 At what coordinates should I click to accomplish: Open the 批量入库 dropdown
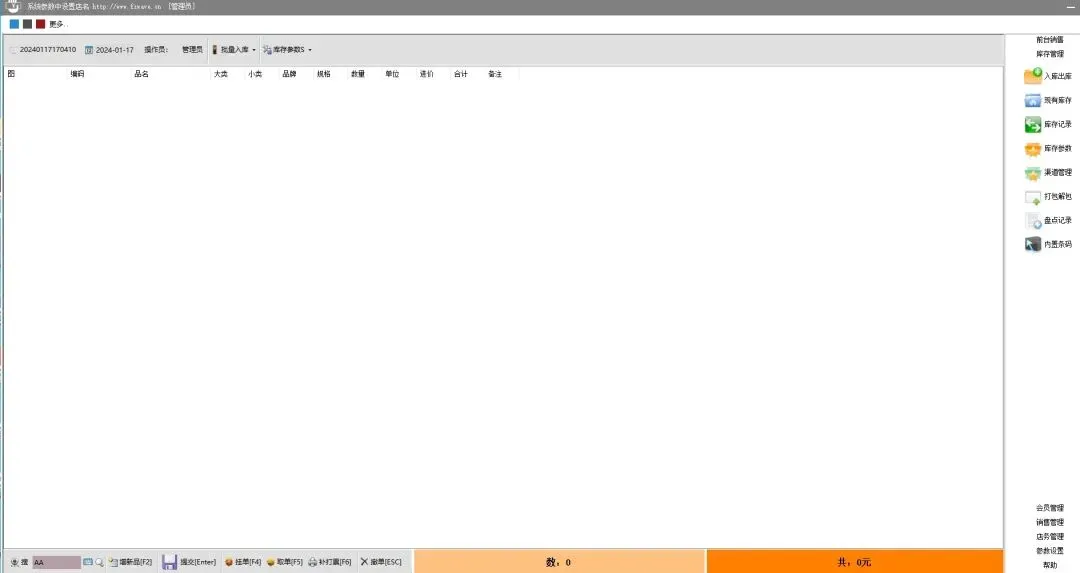pyautogui.click(x=233, y=50)
